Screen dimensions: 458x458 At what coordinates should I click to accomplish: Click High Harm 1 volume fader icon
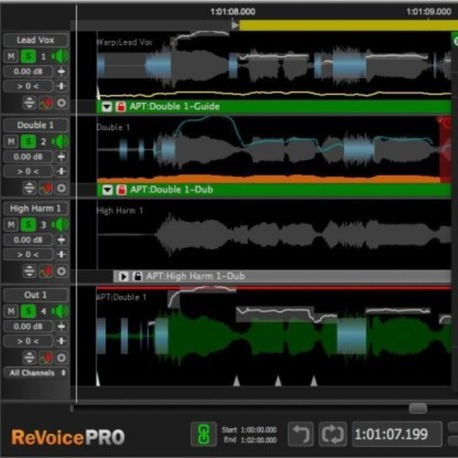61,240
